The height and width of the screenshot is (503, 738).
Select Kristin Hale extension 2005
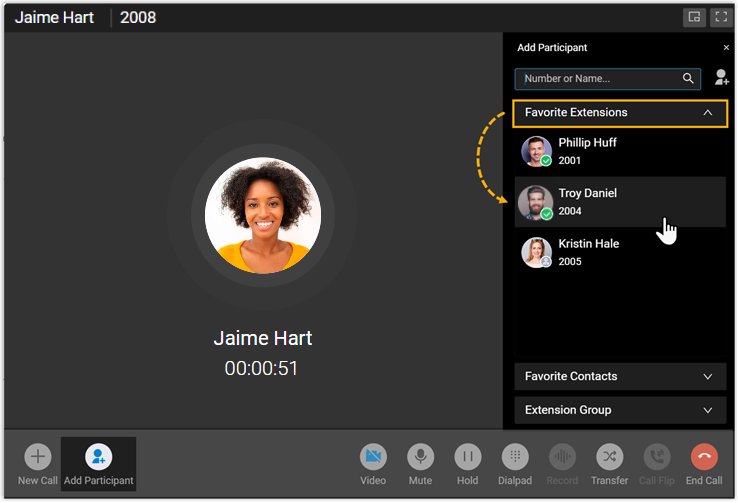pyautogui.click(x=620, y=253)
